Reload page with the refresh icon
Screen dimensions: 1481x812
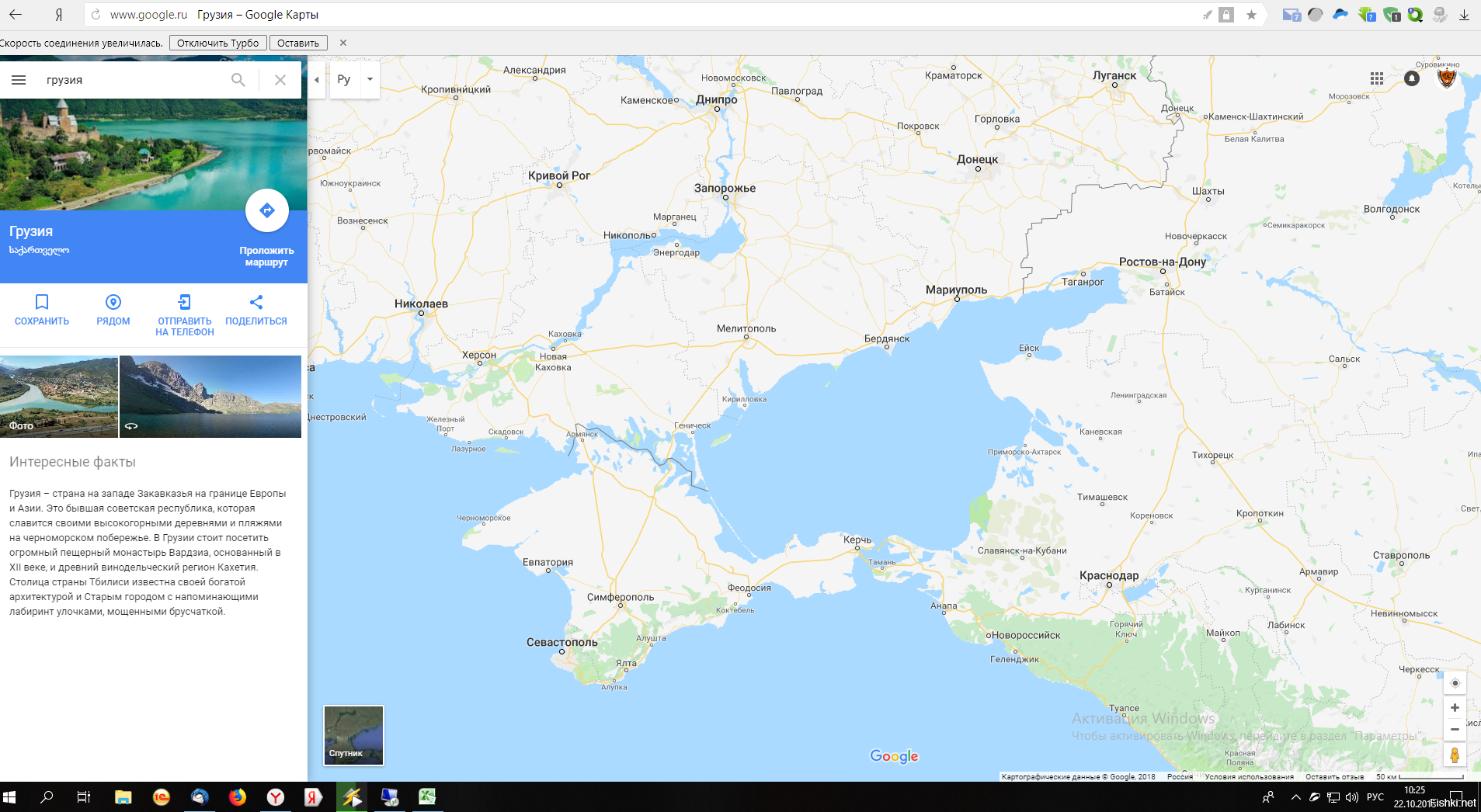(x=96, y=15)
